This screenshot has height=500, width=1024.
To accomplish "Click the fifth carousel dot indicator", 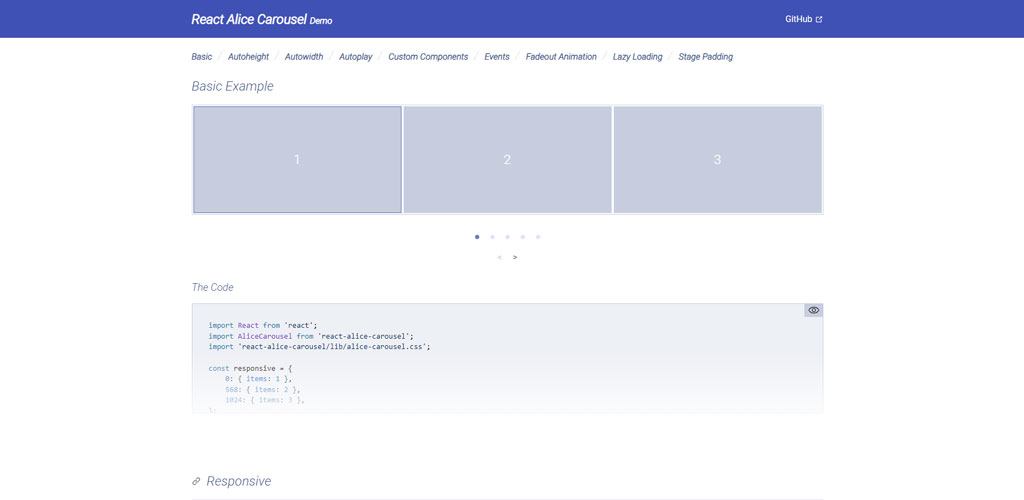I will [538, 237].
